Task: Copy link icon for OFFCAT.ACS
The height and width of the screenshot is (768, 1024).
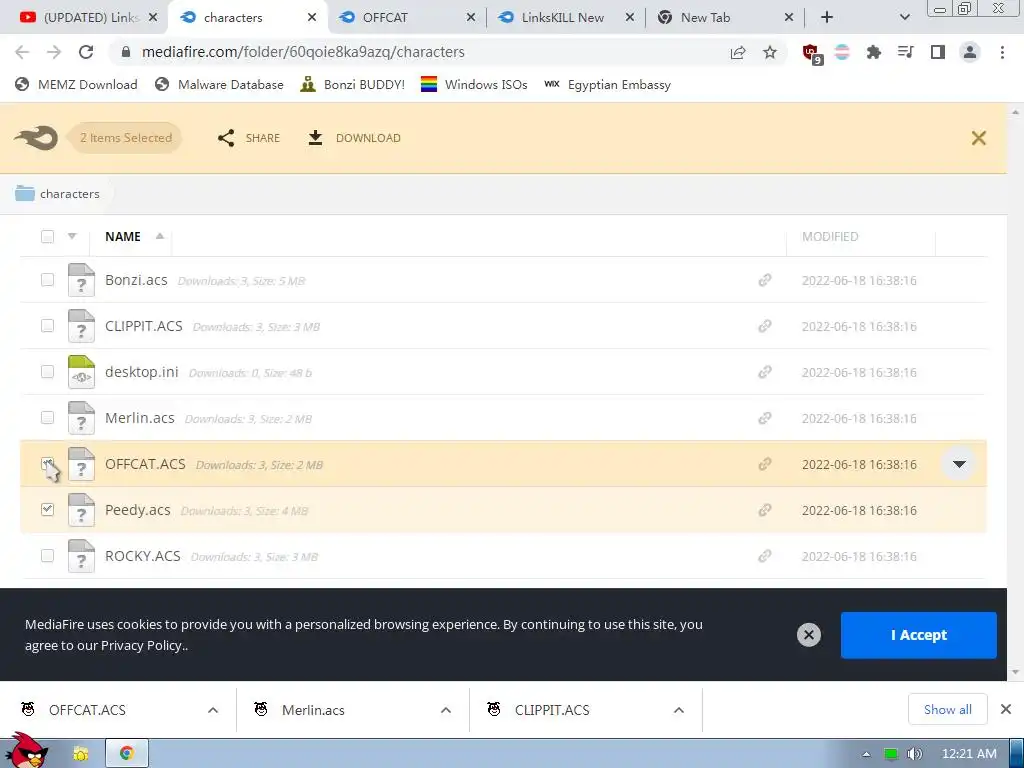Action: pyautogui.click(x=765, y=464)
